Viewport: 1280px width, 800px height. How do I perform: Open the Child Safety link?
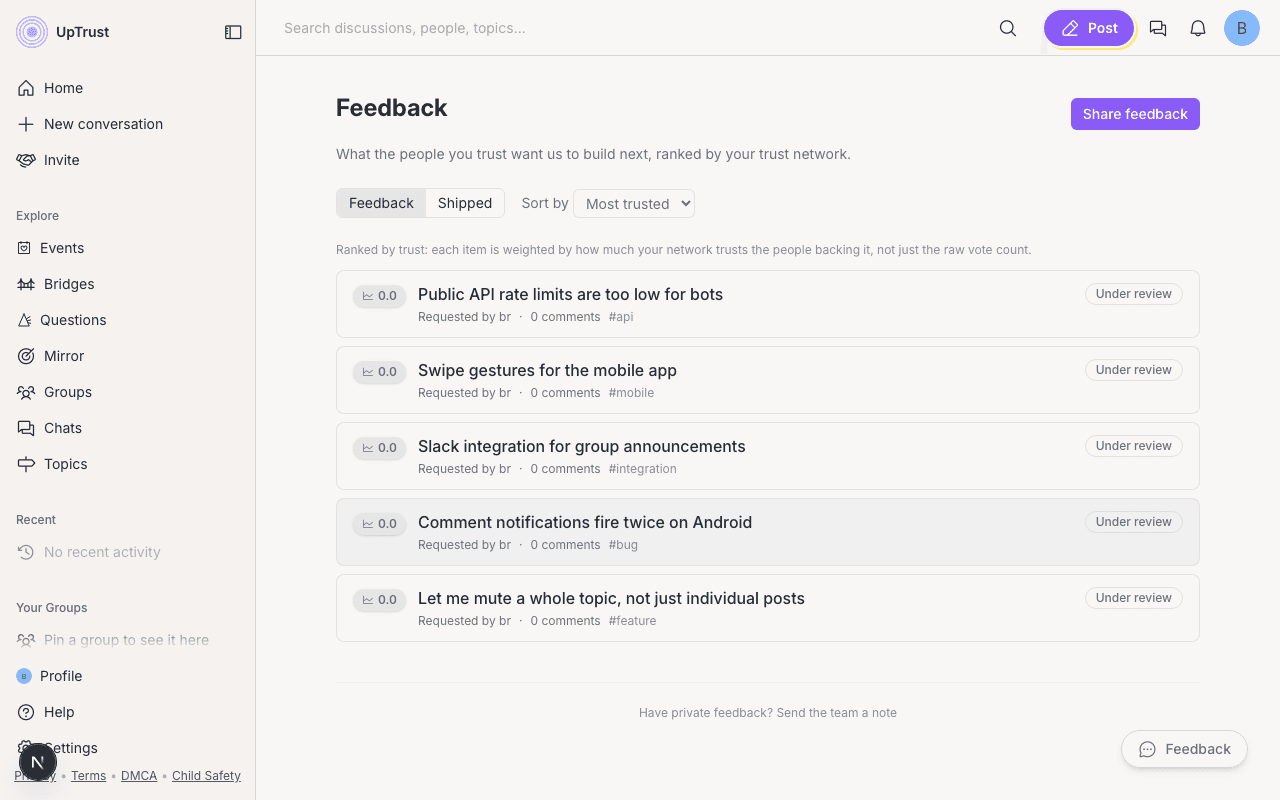(206, 776)
